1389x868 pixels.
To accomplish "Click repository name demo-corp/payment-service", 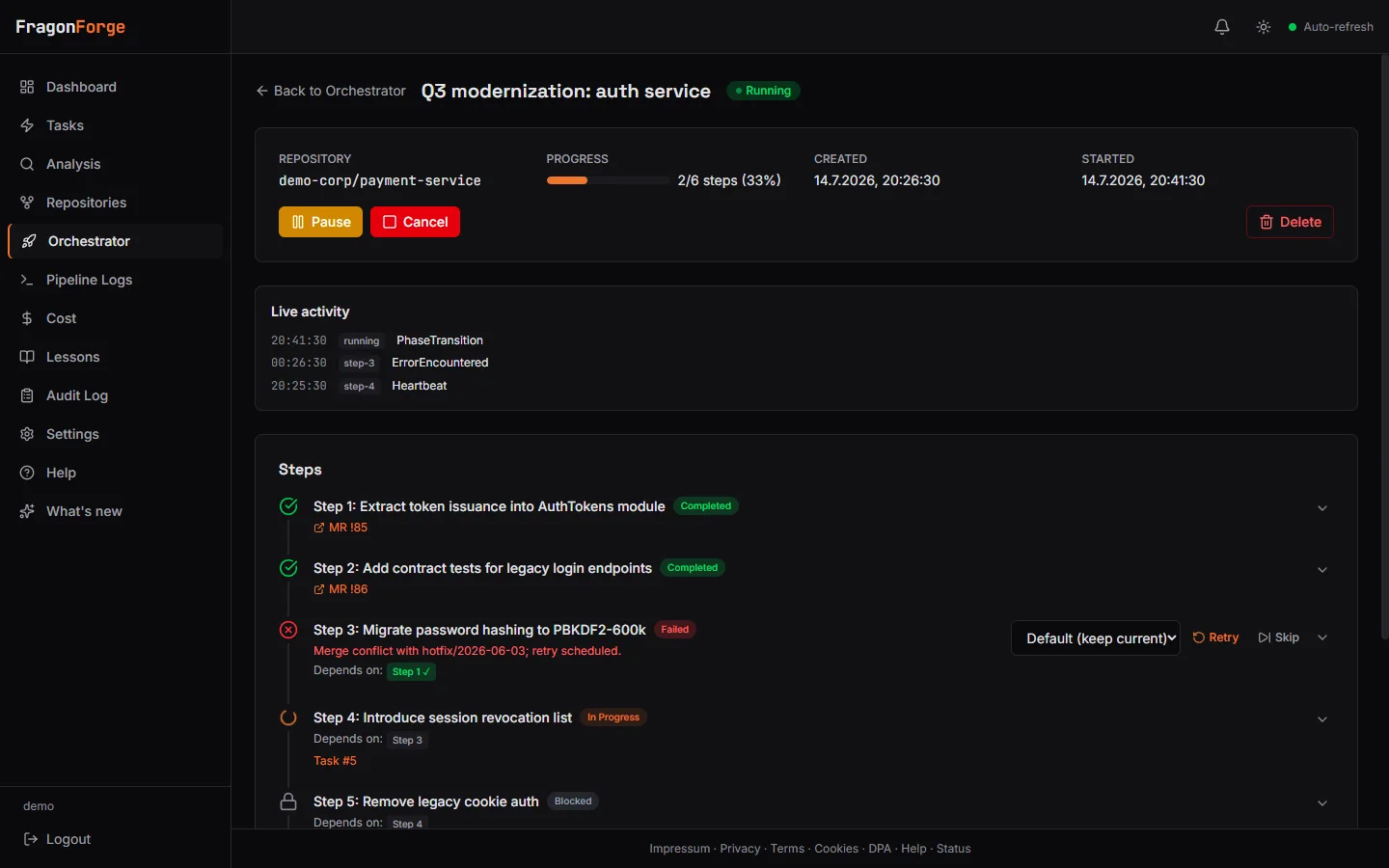I will click(x=380, y=180).
